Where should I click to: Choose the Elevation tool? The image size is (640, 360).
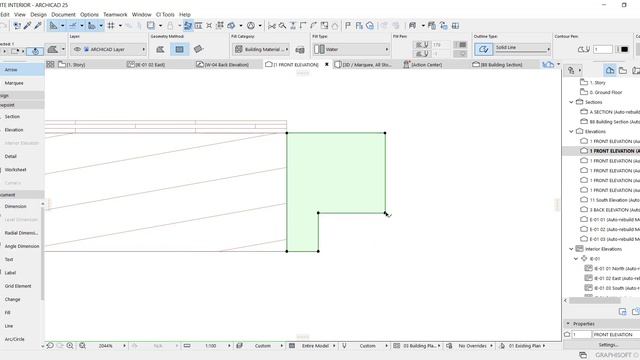pyautogui.click(x=14, y=130)
